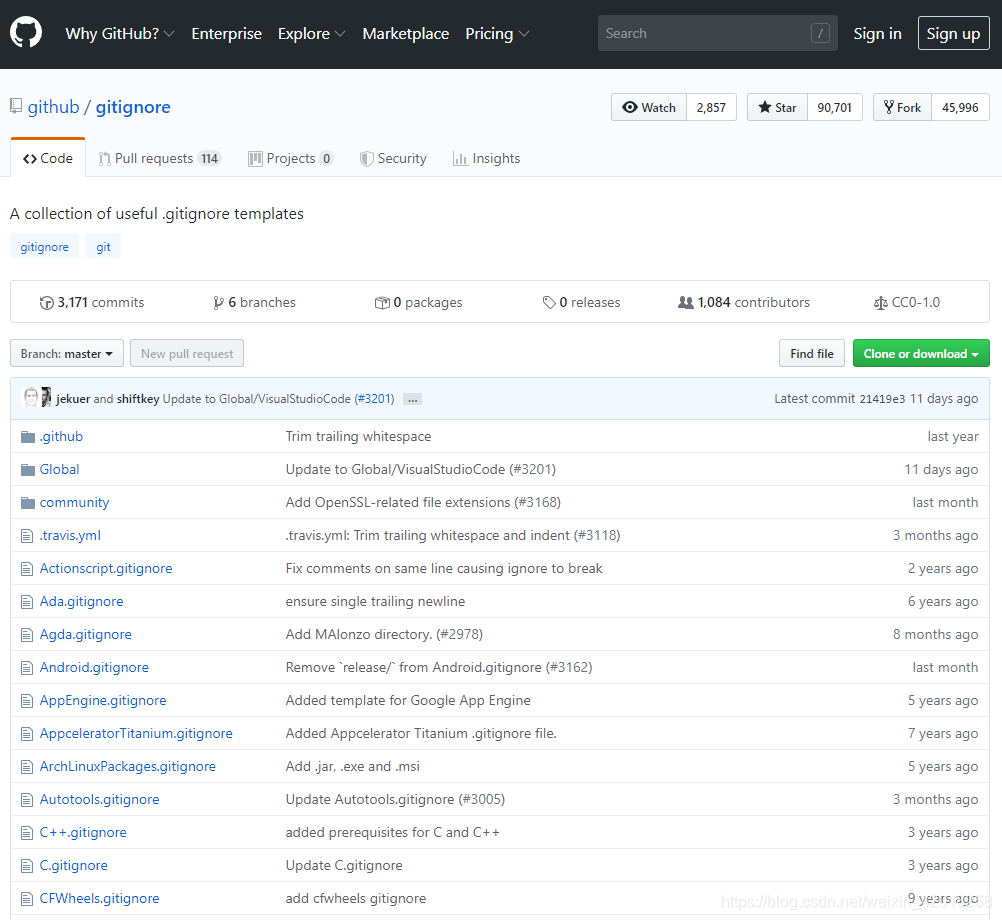Image resolution: width=1002 pixels, height=920 pixels.
Task: Focus the Search input field
Action: tap(717, 33)
